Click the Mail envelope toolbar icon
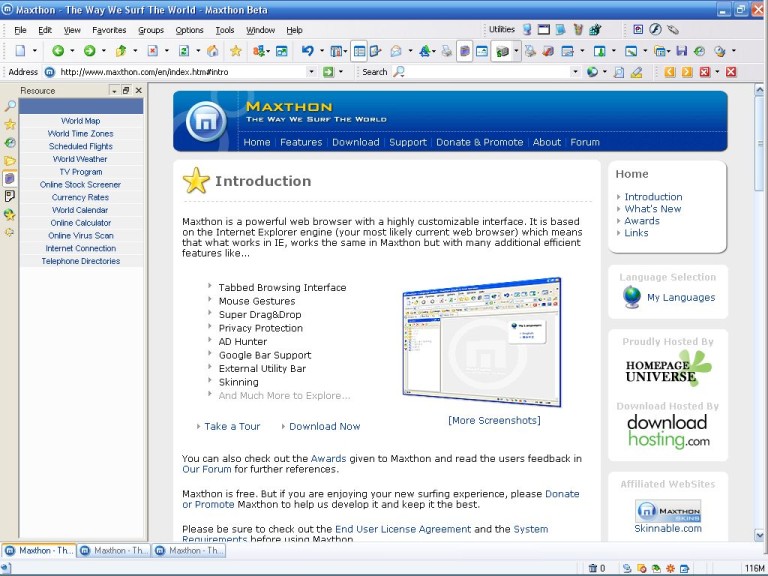 point(396,50)
